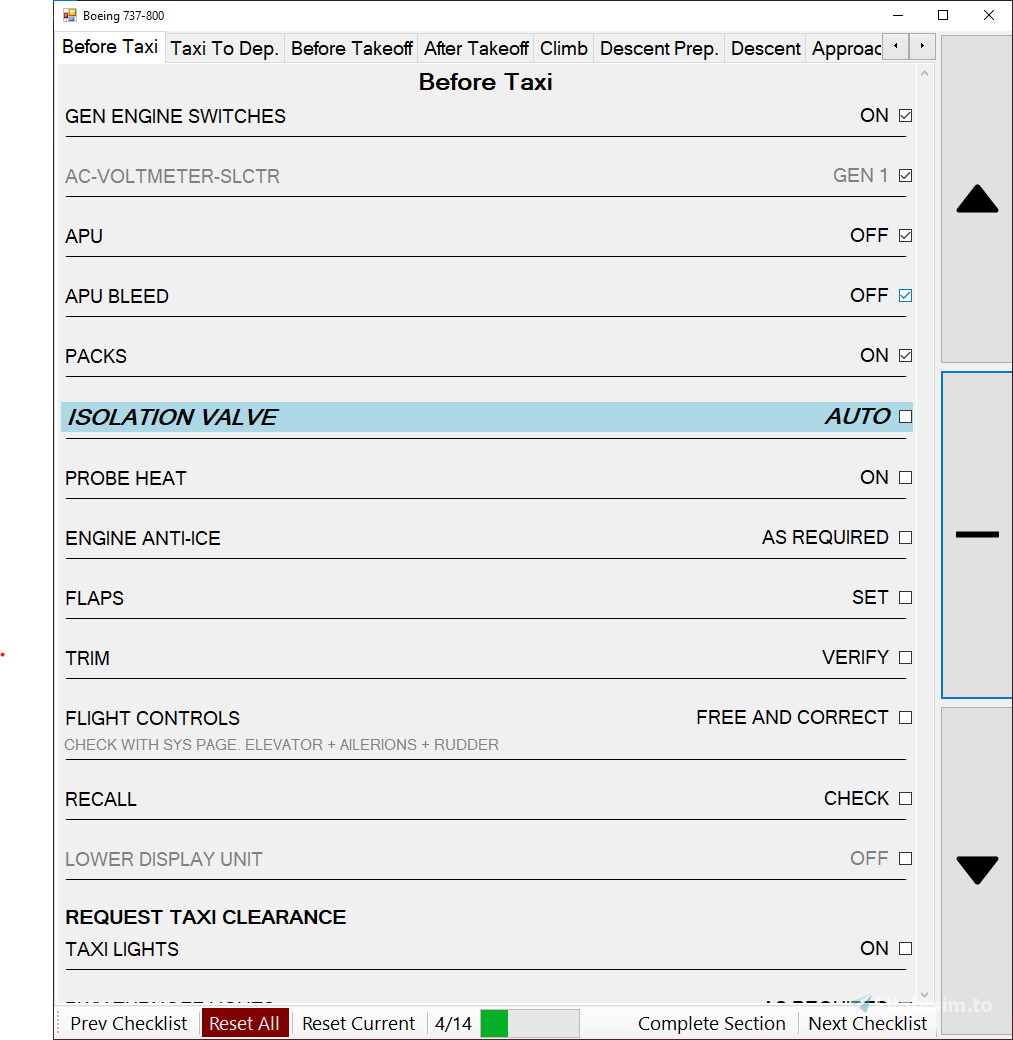Click the Complete Section button

coord(711,1023)
